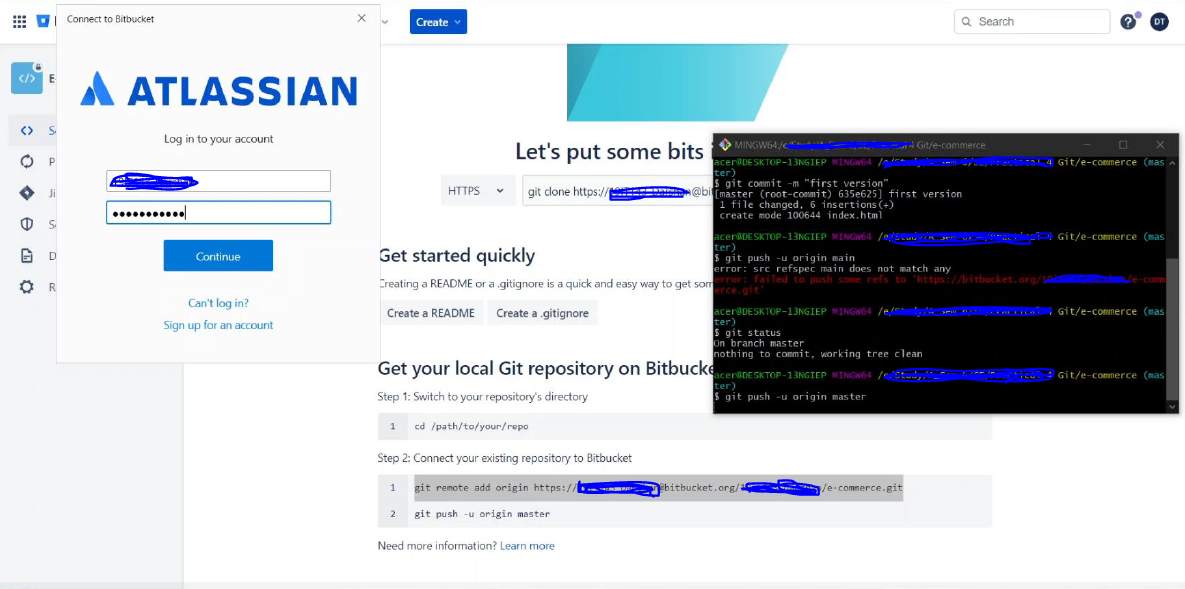Open the Downloads document sidebar icon
The width and height of the screenshot is (1185, 589).
click(26, 256)
